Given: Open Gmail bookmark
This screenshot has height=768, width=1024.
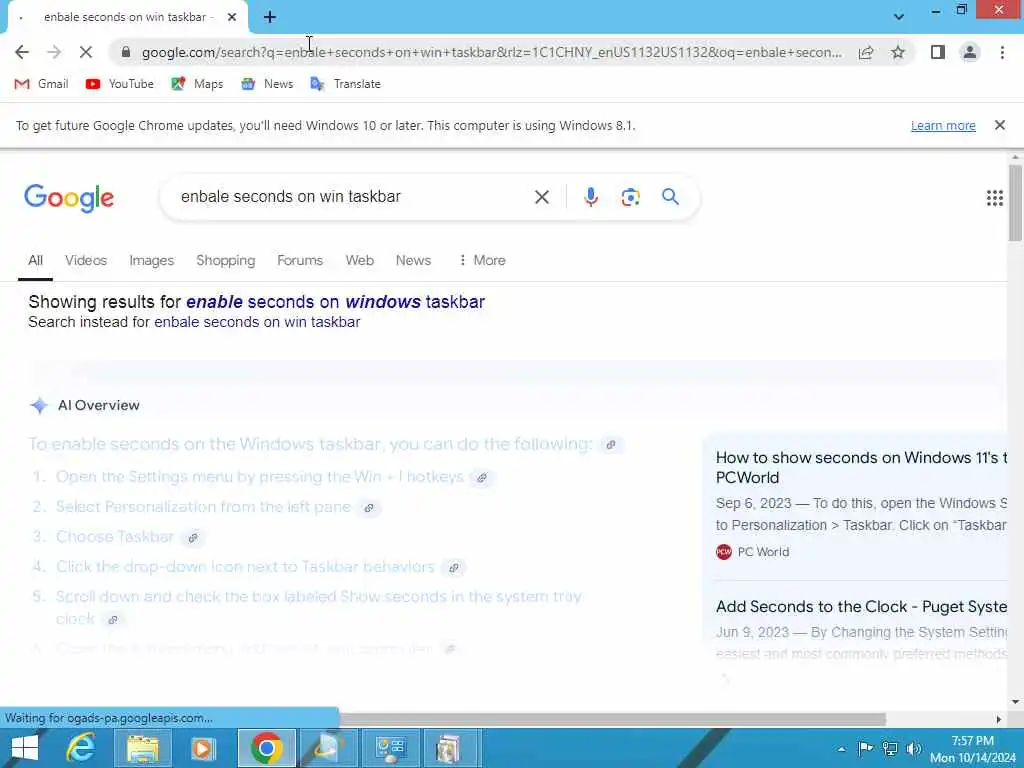Looking at the screenshot, I should click(x=41, y=84).
